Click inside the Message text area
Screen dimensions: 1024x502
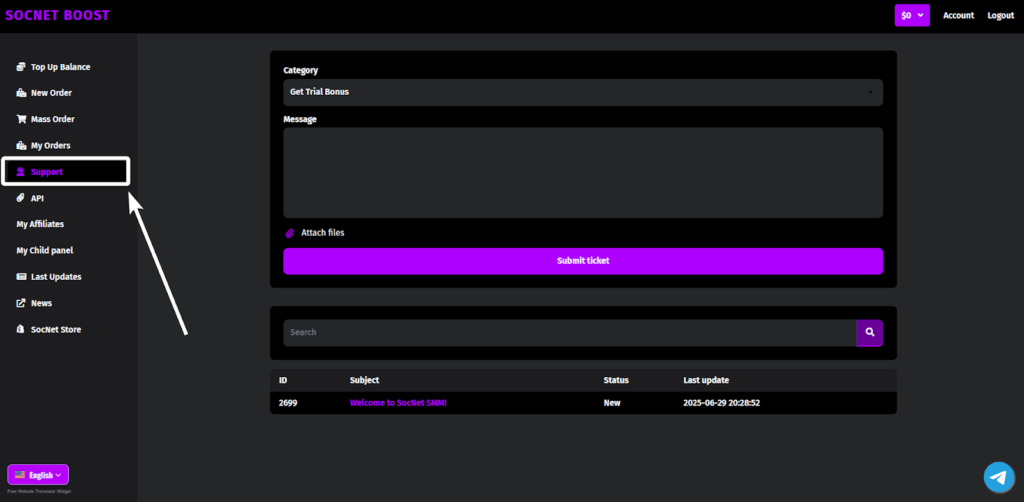[582, 172]
